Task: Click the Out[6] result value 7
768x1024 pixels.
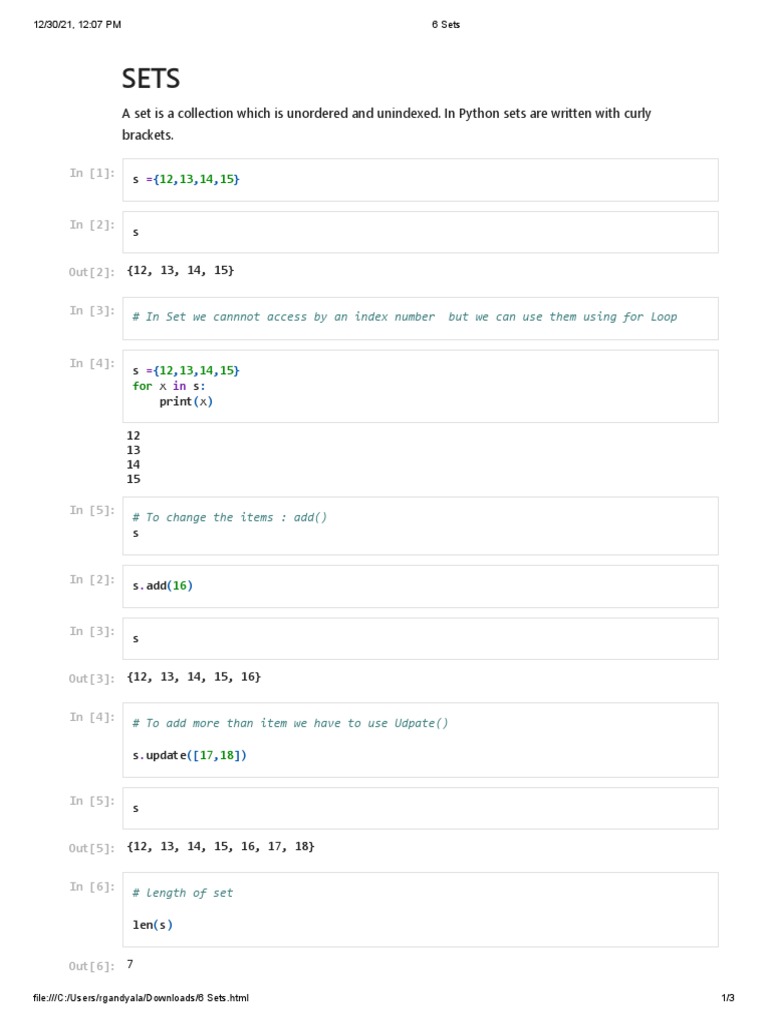Action: click(130, 964)
